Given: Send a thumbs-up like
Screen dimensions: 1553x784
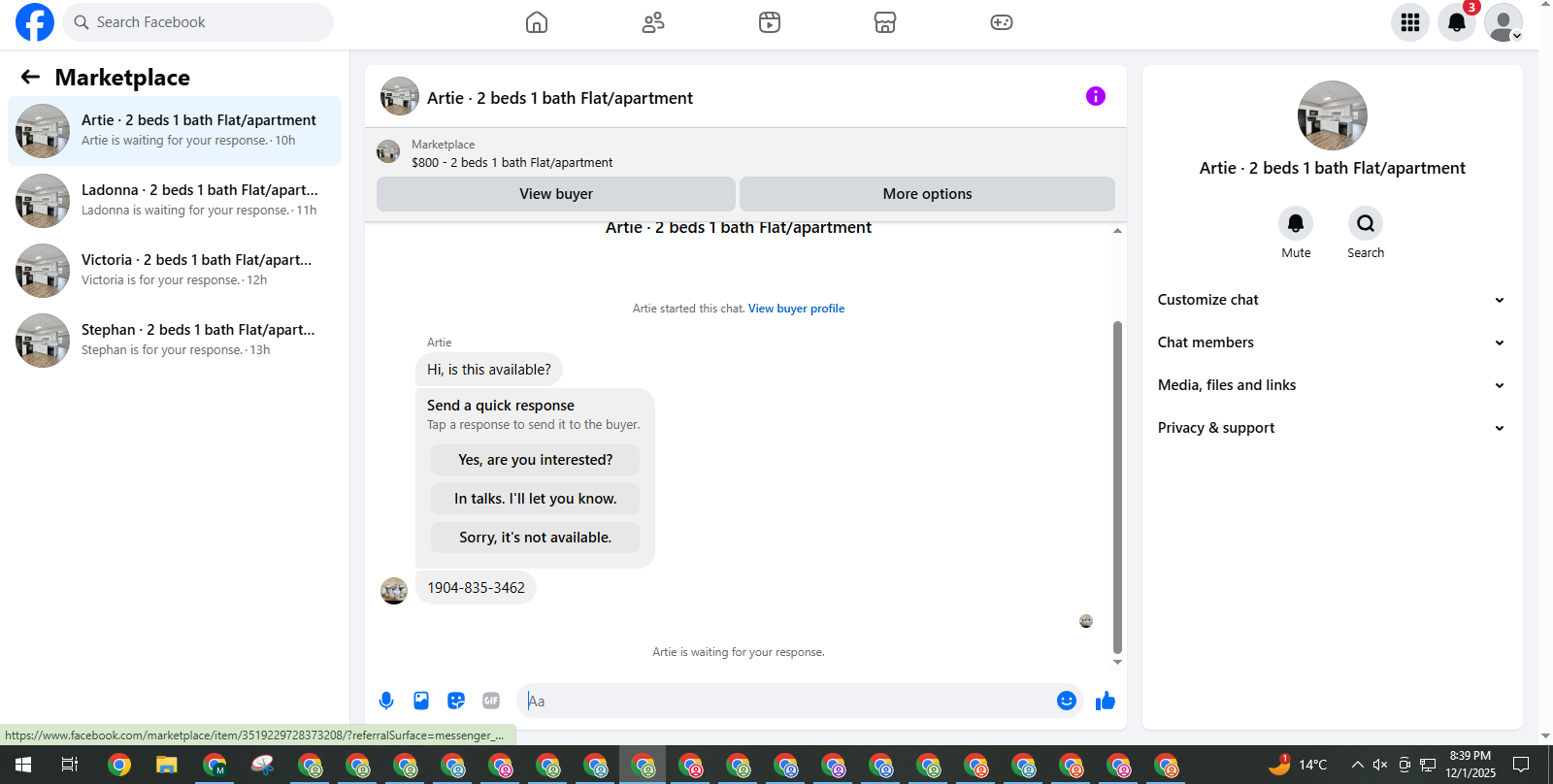Looking at the screenshot, I should click(x=1106, y=701).
